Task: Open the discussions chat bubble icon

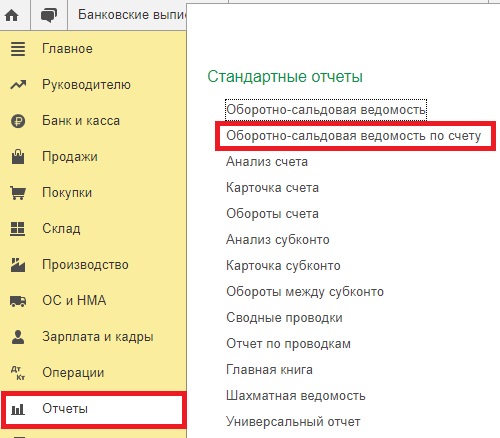Action: (x=49, y=15)
